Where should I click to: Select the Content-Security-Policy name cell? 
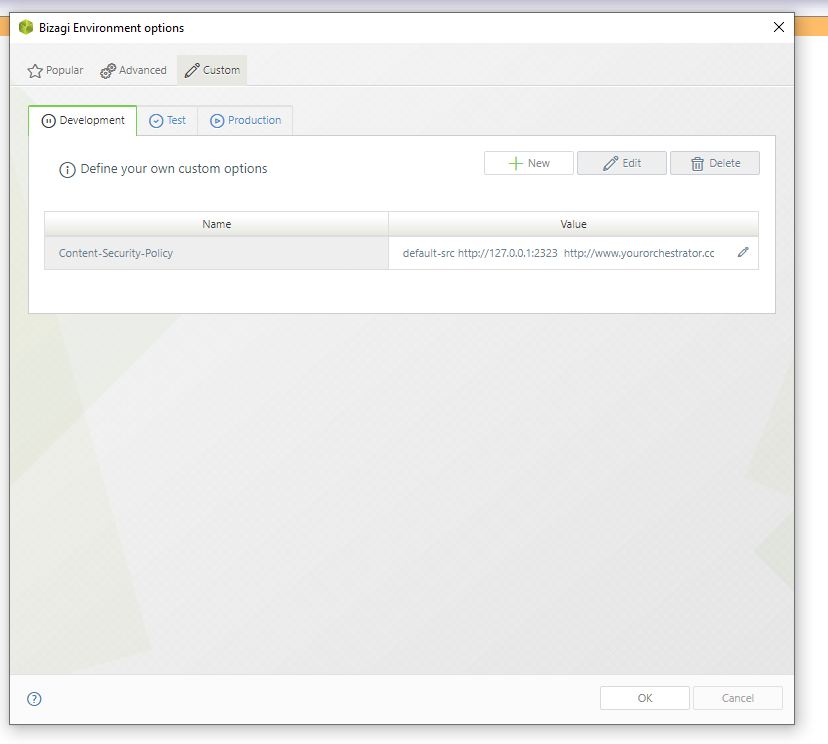tap(217, 253)
